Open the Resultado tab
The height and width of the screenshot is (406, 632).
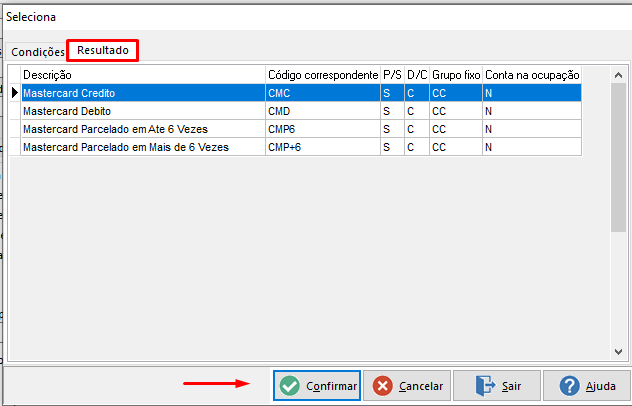(103, 50)
